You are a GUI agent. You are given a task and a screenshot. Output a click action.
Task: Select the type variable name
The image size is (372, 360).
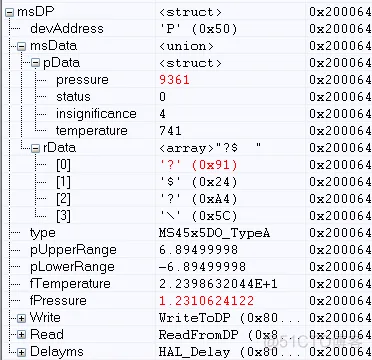coord(43,233)
